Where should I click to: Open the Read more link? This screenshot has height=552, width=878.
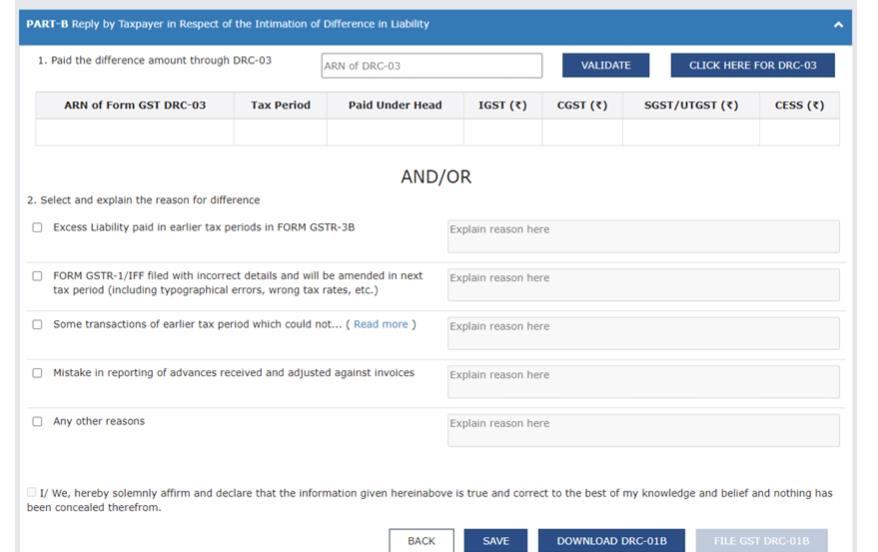pos(381,325)
